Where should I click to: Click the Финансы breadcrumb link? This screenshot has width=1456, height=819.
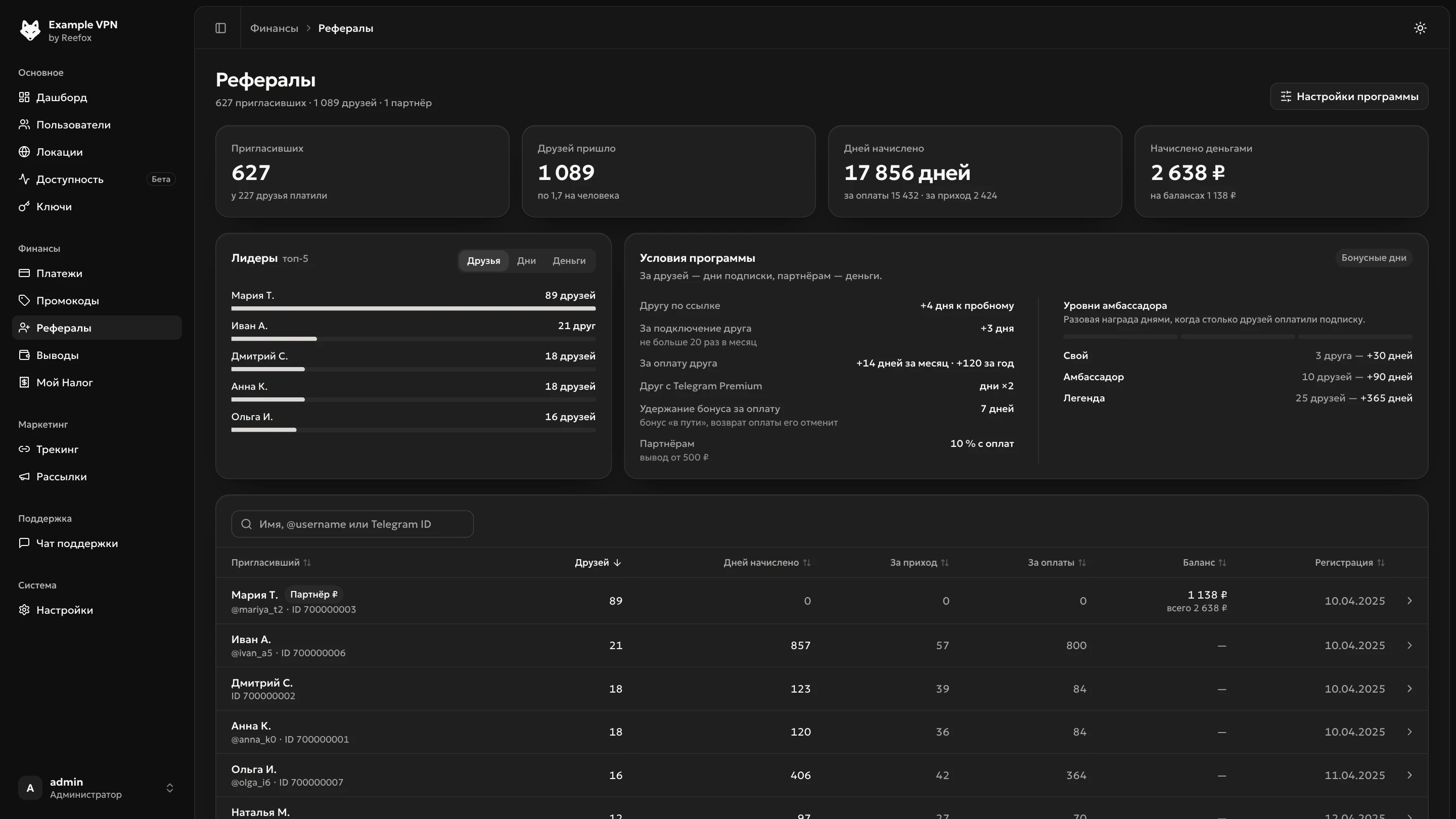click(274, 28)
